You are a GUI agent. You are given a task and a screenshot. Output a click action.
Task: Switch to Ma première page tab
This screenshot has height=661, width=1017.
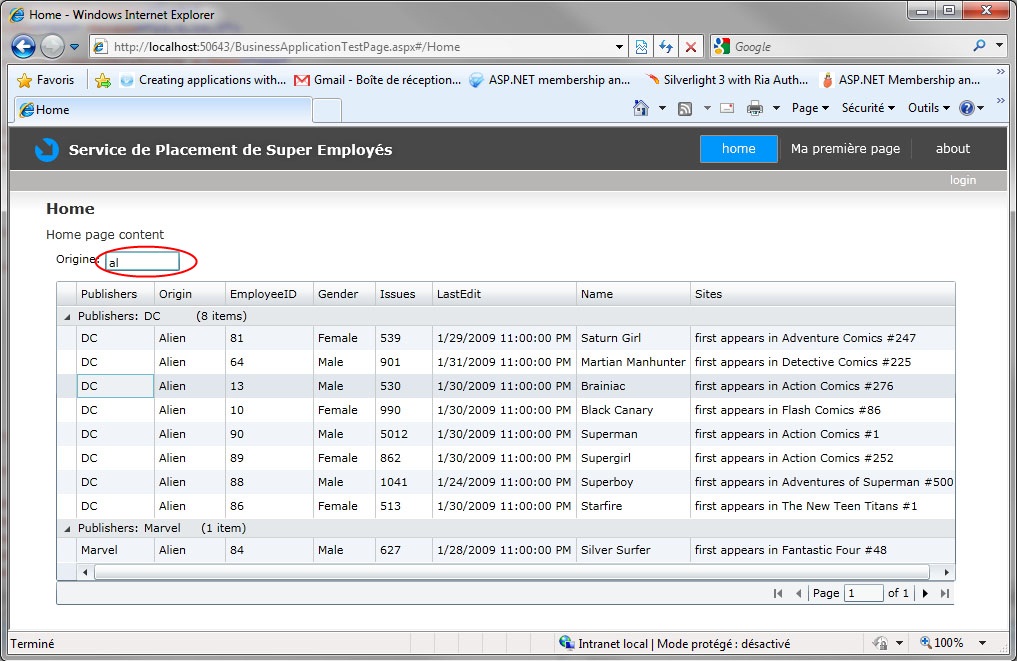(x=845, y=148)
